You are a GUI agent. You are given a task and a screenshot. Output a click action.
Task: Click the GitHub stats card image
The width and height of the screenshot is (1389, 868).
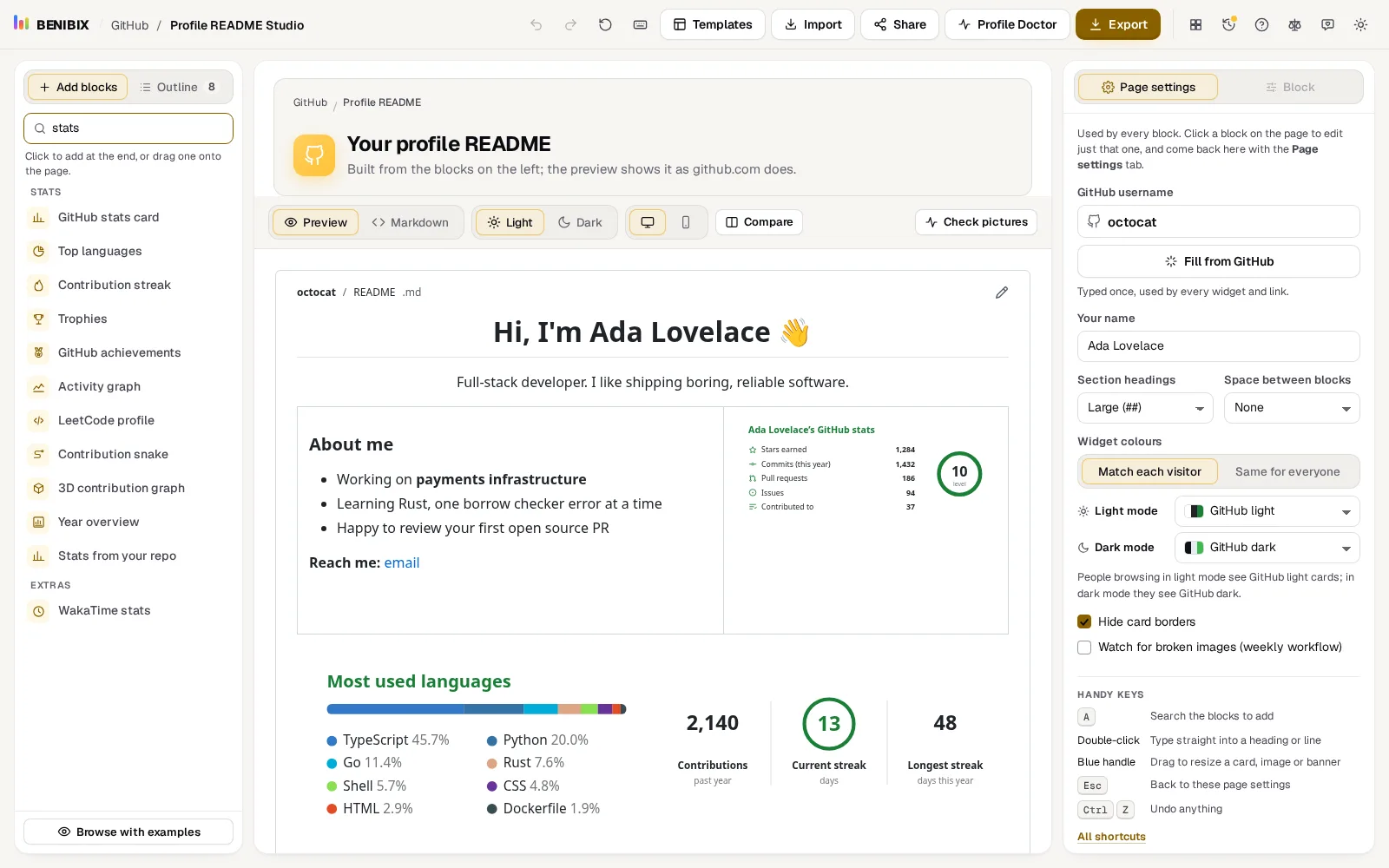[866, 467]
